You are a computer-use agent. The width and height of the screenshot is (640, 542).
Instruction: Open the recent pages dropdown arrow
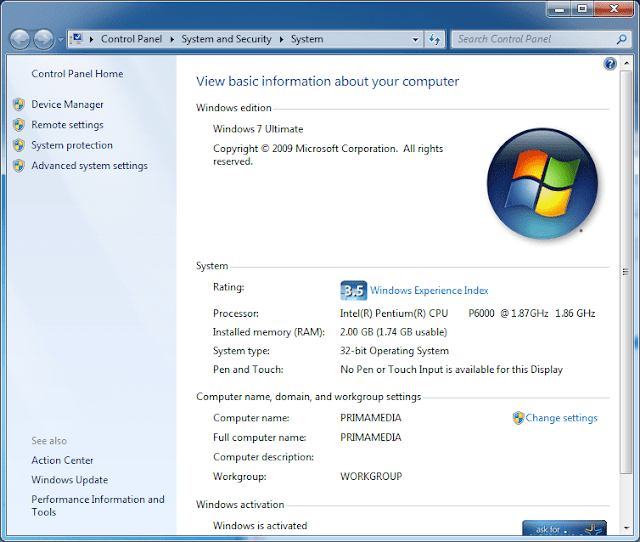[x=61, y=40]
